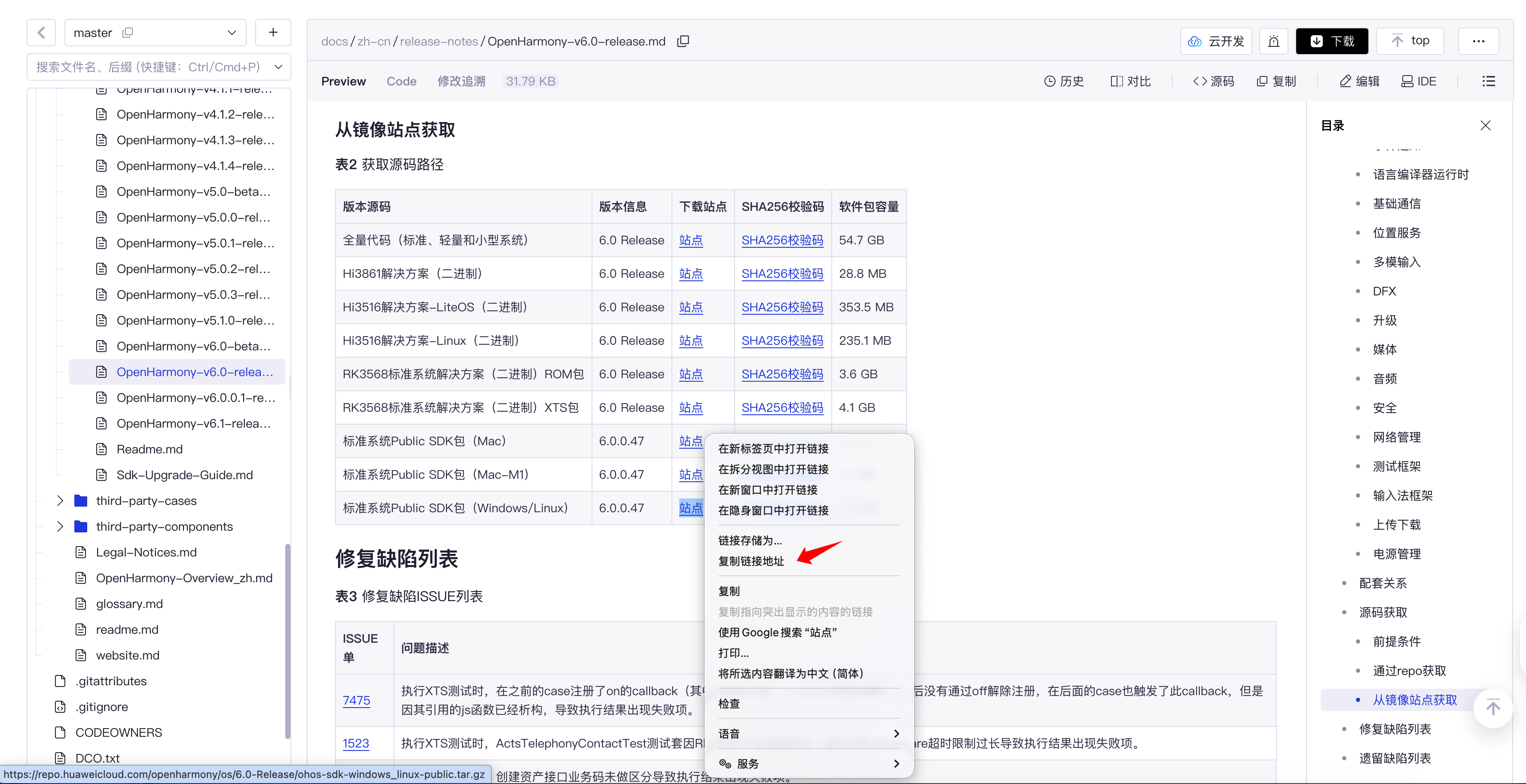Go to 网络管理 outline entry

coord(1397,437)
